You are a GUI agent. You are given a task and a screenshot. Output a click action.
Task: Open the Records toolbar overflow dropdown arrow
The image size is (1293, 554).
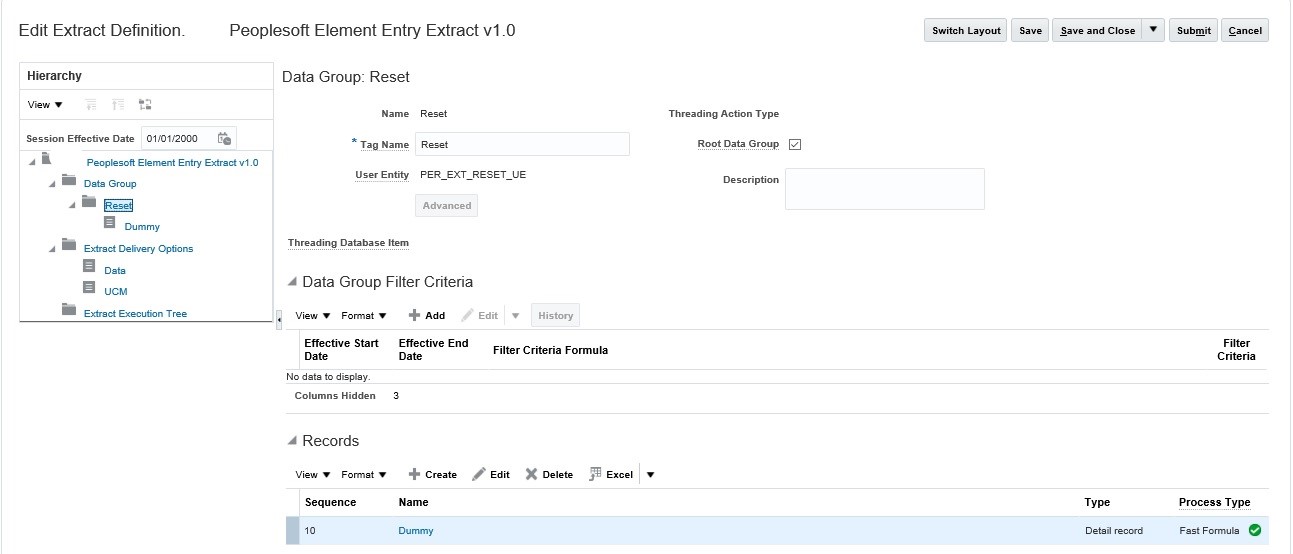click(x=650, y=475)
